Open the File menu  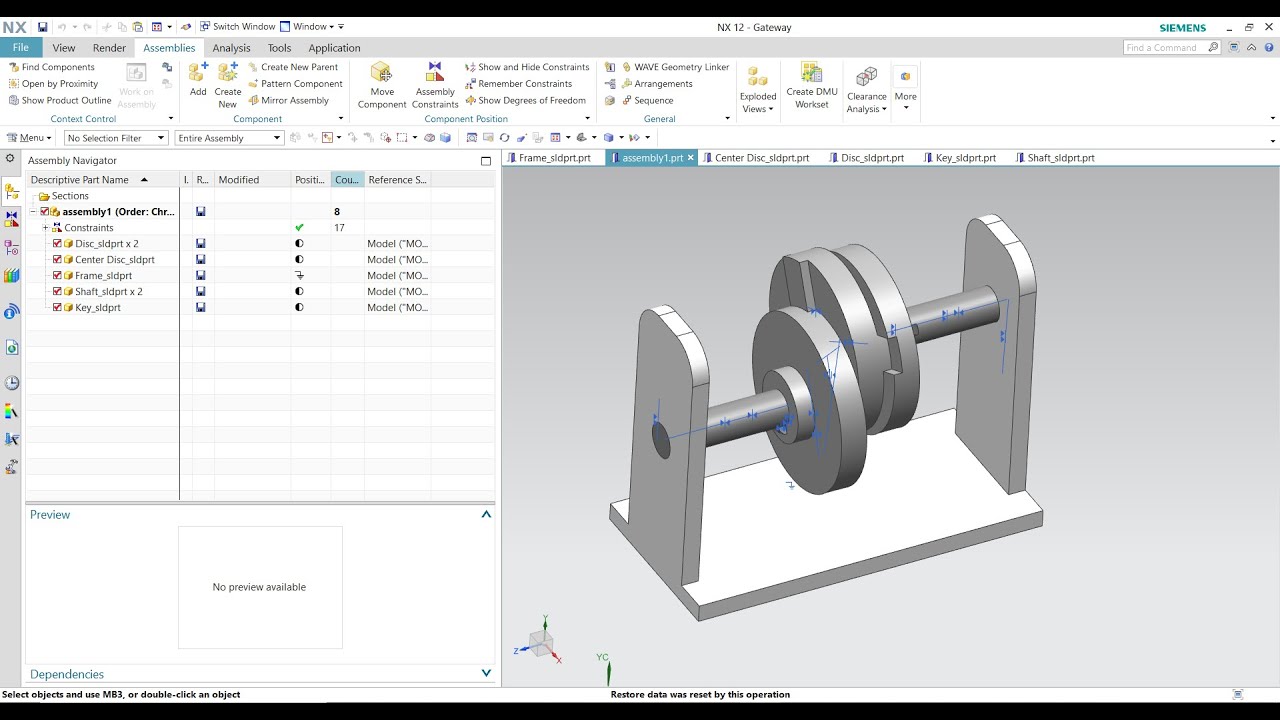21,48
